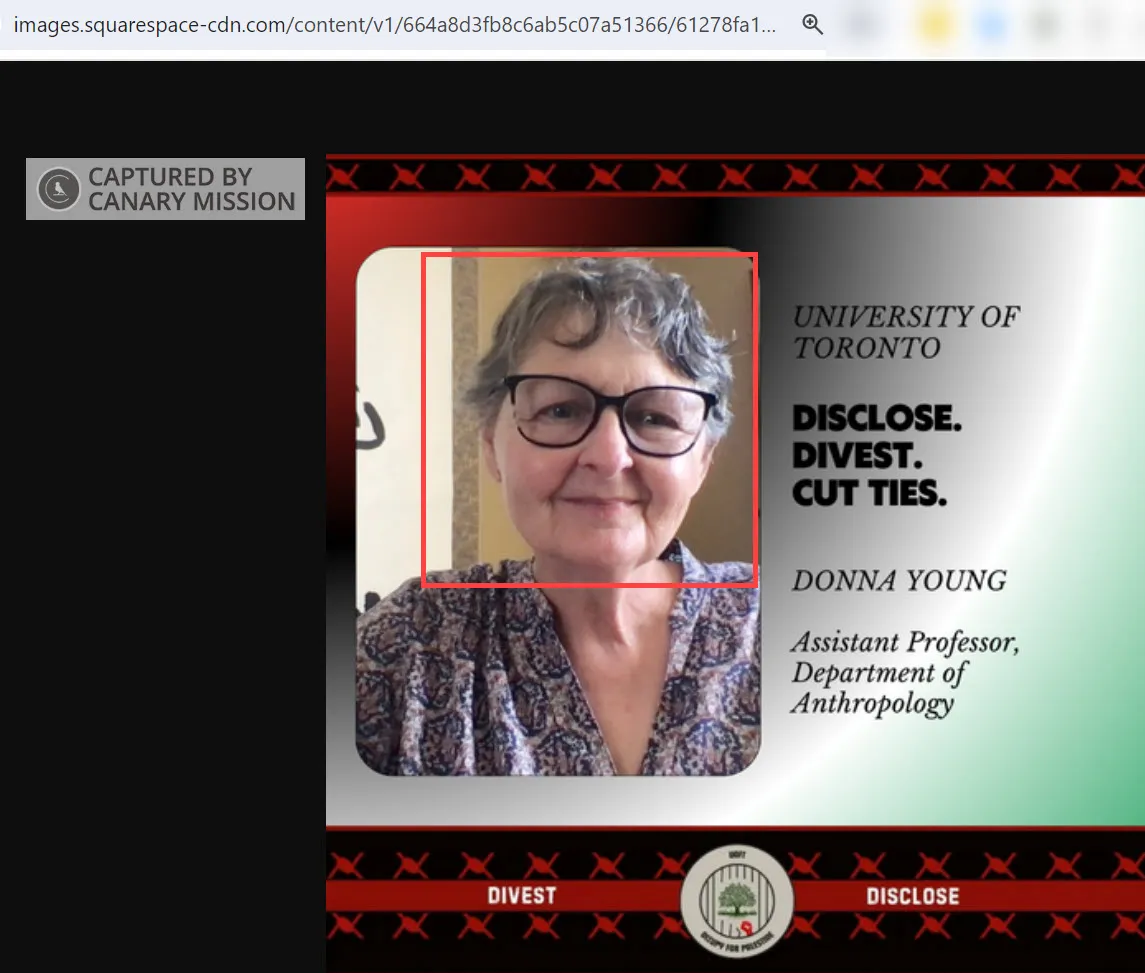Click the blurred gray icon after the blue one

(1046, 25)
